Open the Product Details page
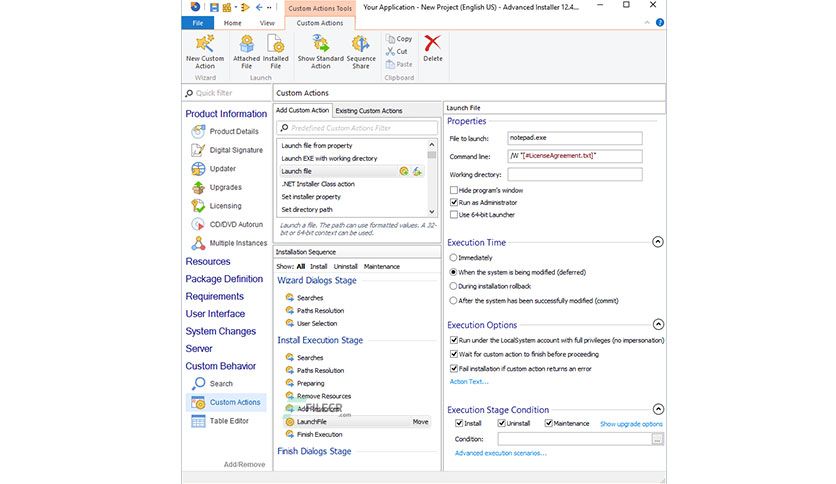The image size is (836, 484). pos(225,131)
